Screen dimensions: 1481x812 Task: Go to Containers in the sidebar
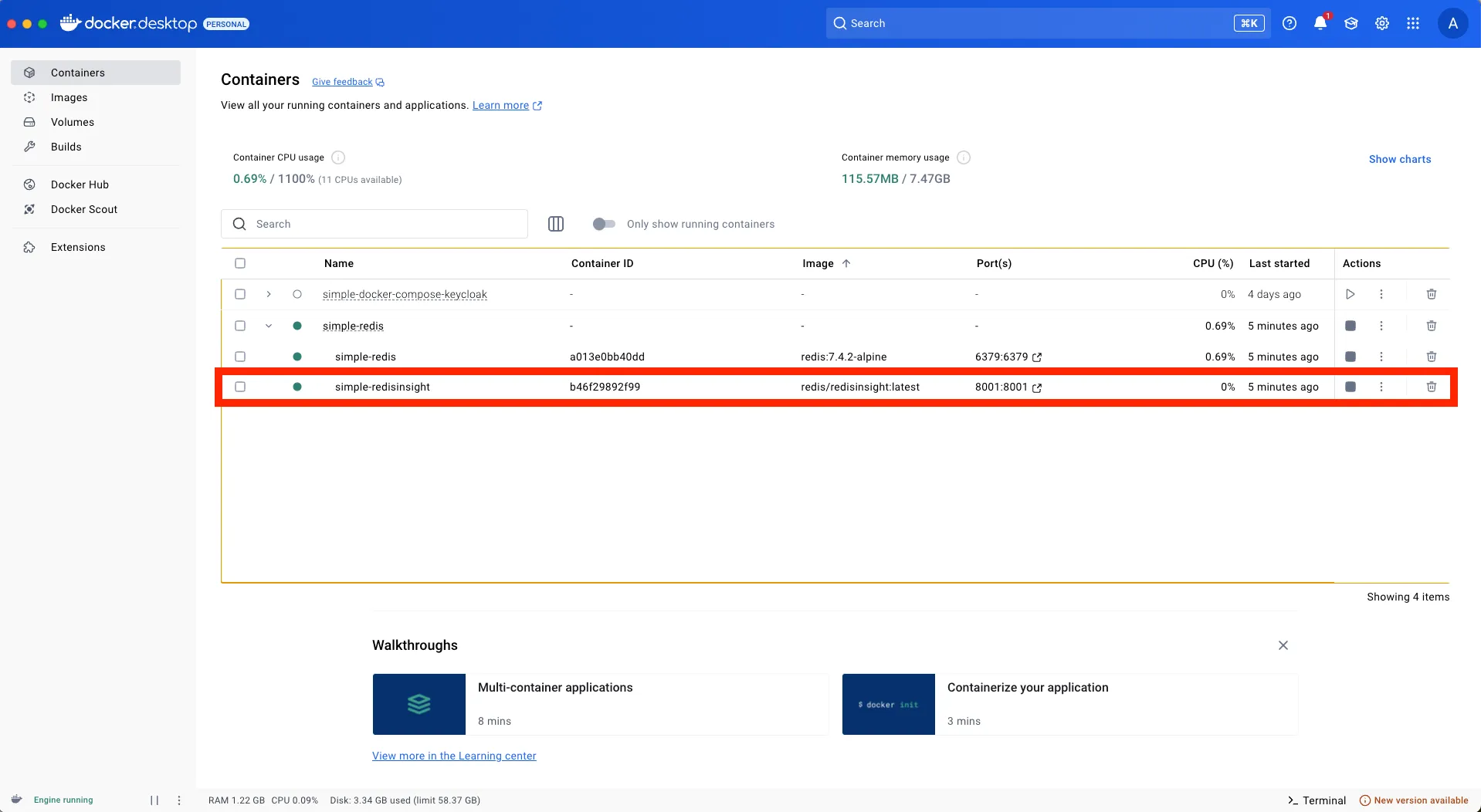96,73
